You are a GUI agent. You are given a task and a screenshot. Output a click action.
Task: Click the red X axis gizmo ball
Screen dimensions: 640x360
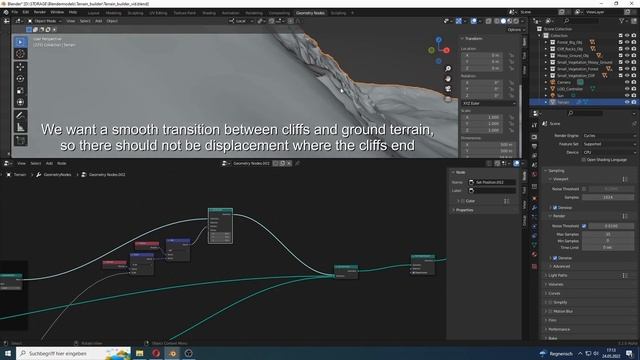click(447, 50)
